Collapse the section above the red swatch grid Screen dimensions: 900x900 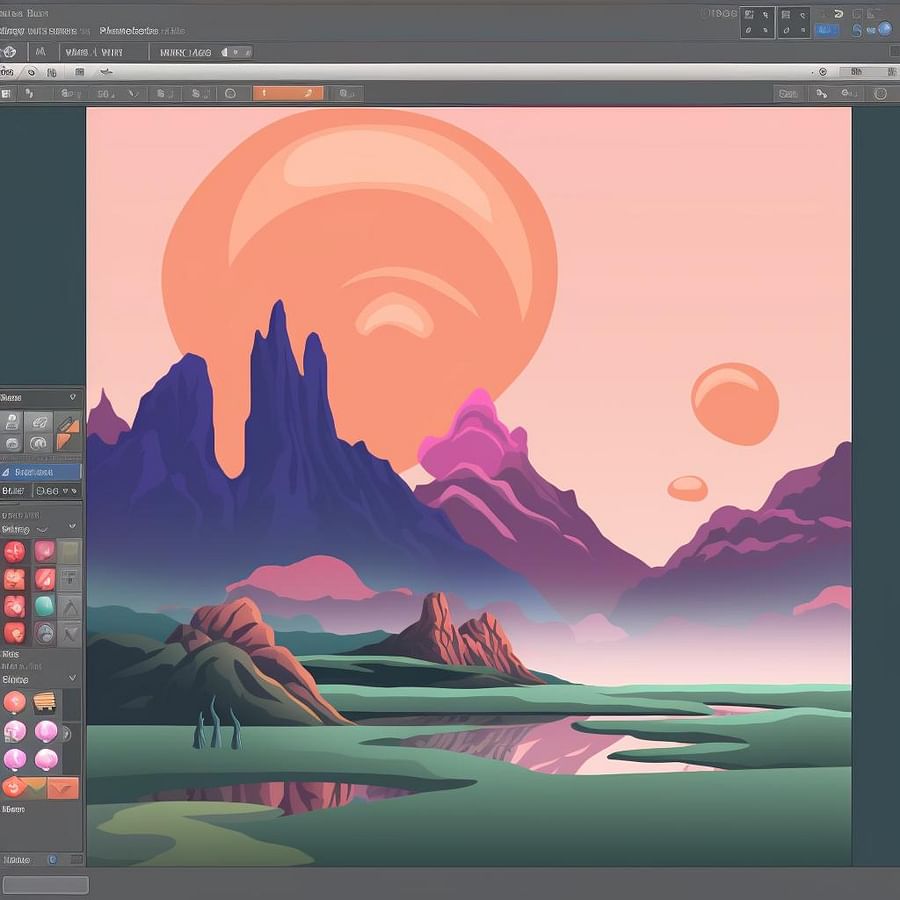[x=72, y=526]
